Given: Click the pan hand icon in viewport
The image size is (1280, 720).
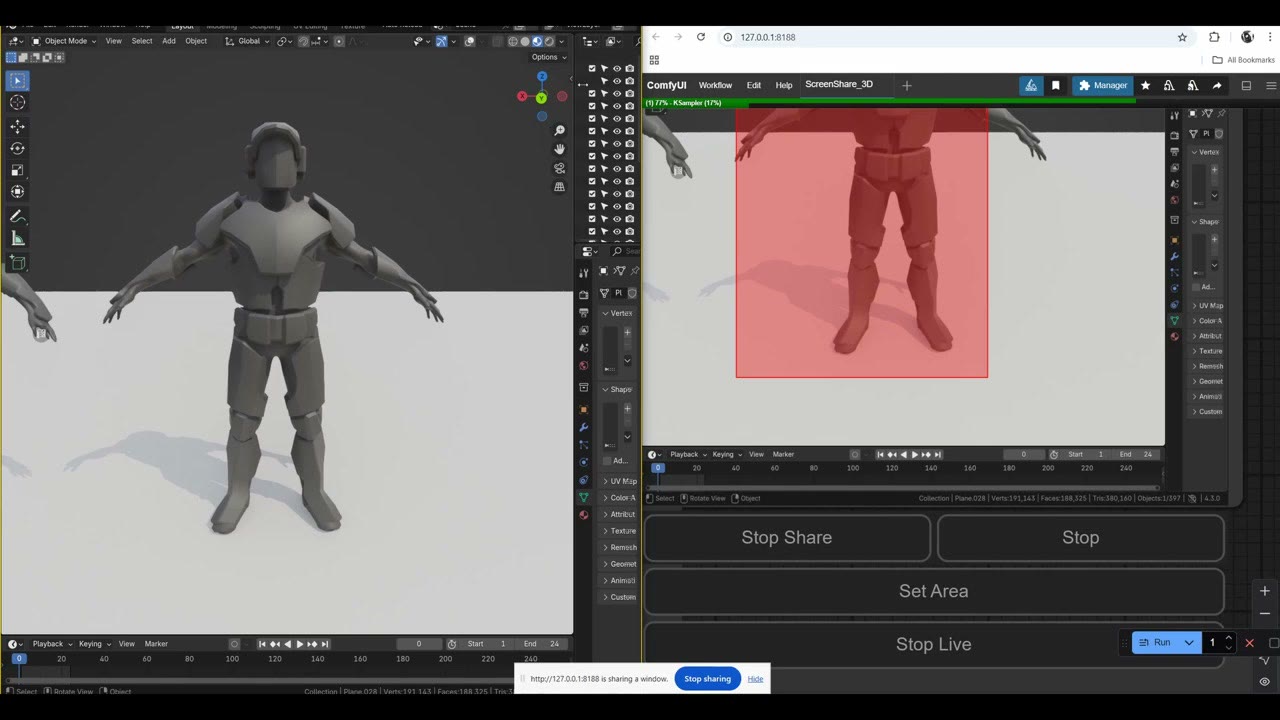Looking at the screenshot, I should coord(560,149).
